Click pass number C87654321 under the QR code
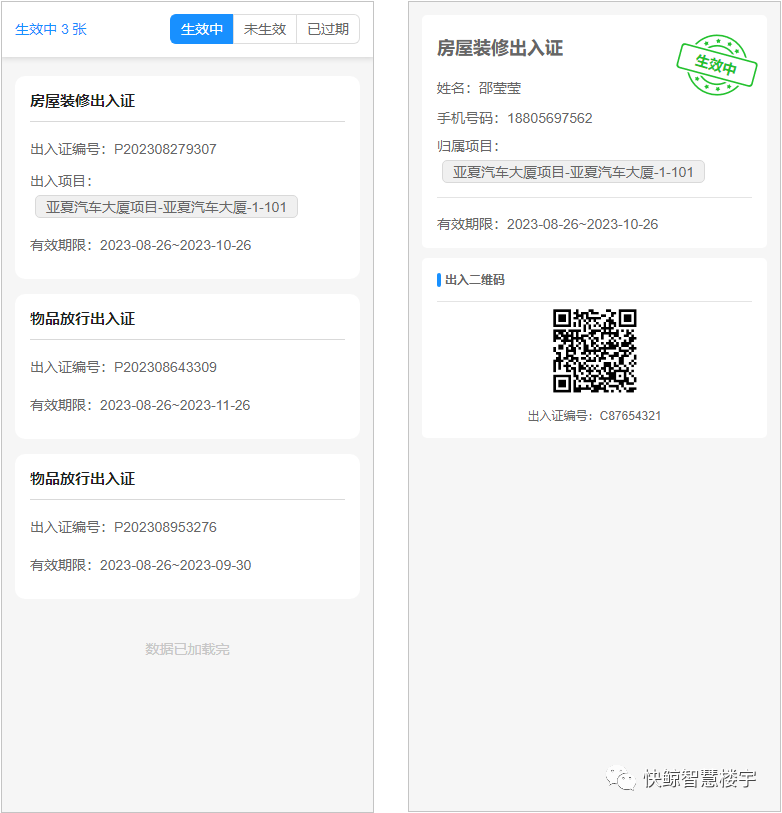 pos(630,416)
